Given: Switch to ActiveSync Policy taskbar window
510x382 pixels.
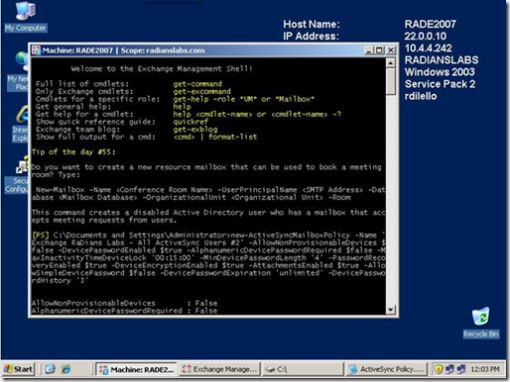Looking at the screenshot, I should pos(386,369).
